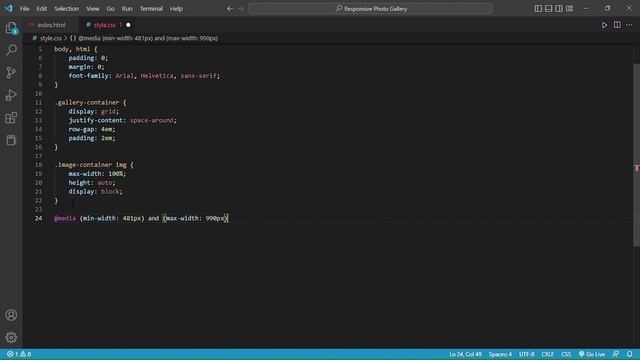Click on 'display: block;' line
The width and height of the screenshot is (640, 360).
(x=96, y=192)
